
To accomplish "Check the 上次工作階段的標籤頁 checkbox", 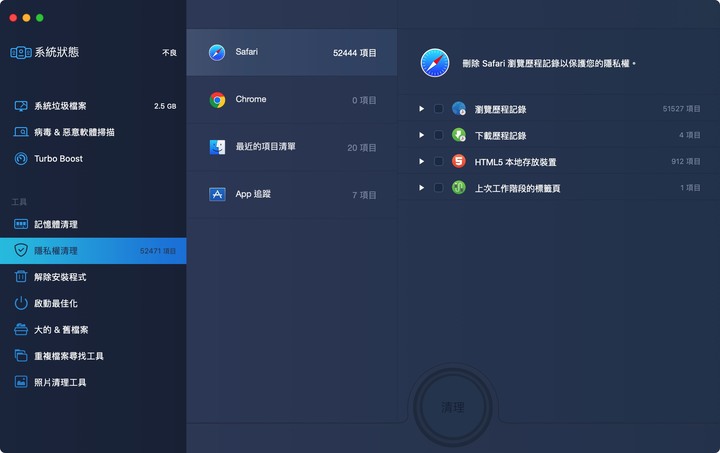I will [439, 188].
